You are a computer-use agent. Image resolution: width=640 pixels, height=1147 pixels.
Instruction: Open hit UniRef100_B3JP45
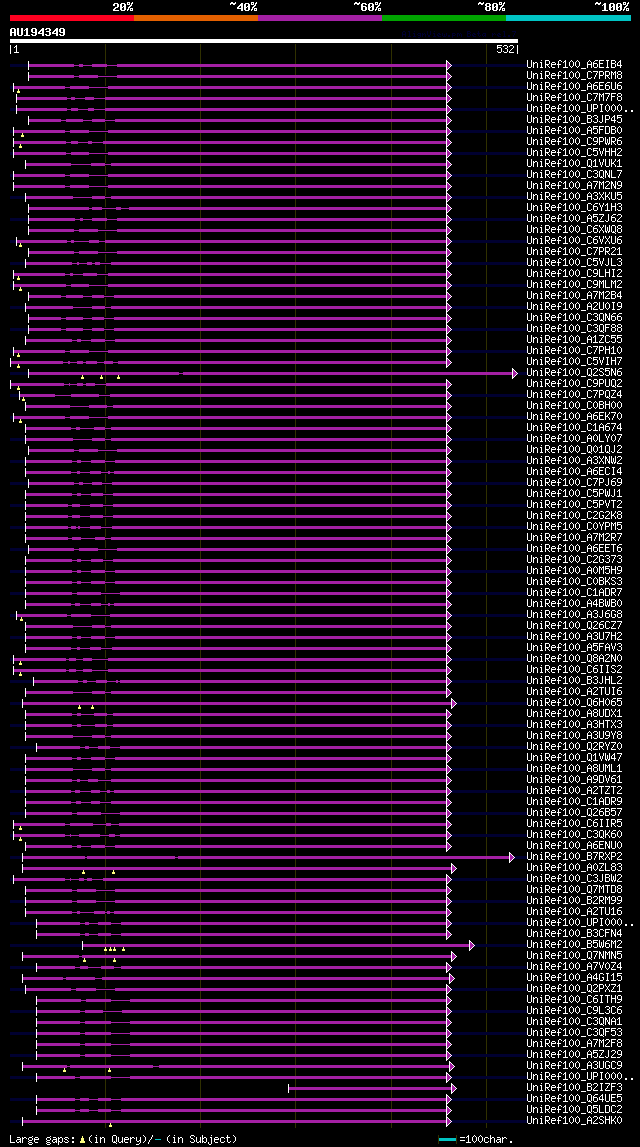(x=574, y=119)
